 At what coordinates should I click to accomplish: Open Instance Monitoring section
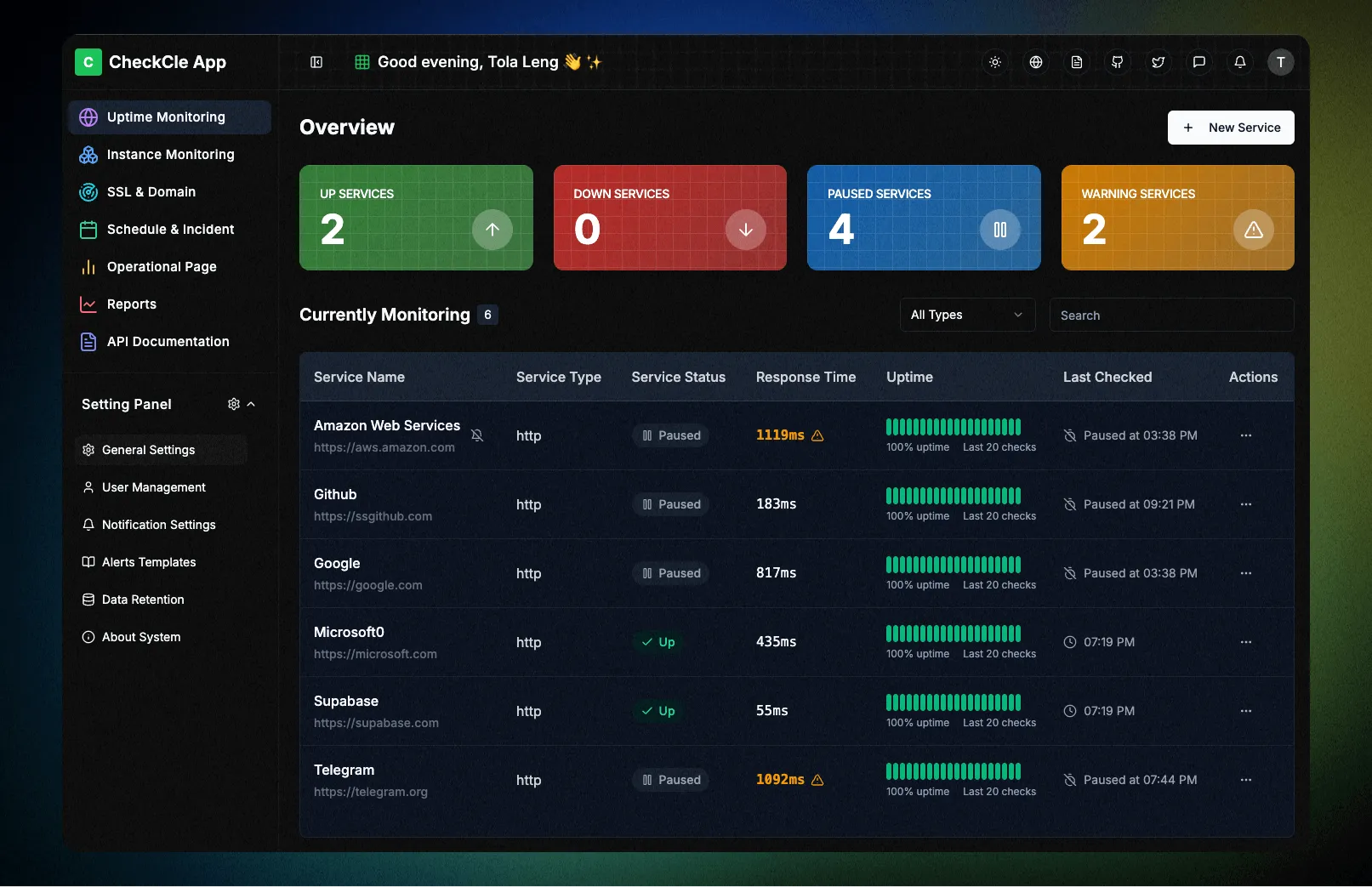click(x=169, y=155)
